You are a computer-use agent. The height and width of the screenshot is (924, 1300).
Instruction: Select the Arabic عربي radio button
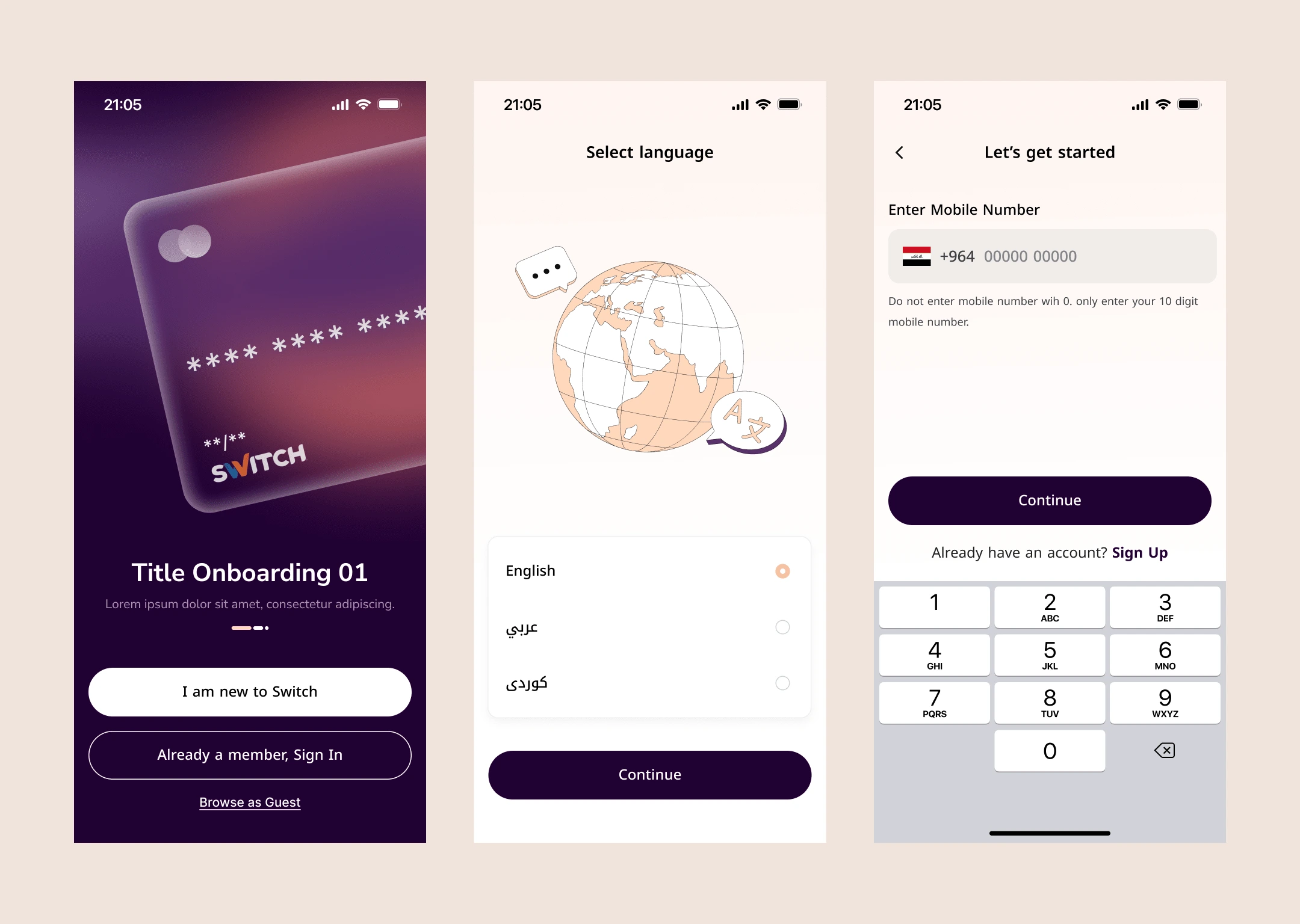click(x=783, y=627)
